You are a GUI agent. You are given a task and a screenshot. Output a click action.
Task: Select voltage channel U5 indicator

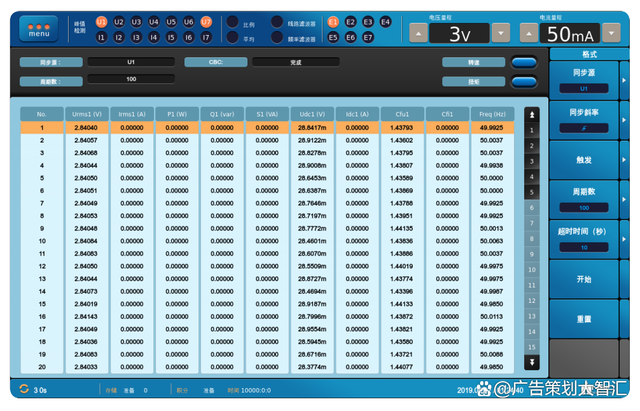click(x=171, y=22)
